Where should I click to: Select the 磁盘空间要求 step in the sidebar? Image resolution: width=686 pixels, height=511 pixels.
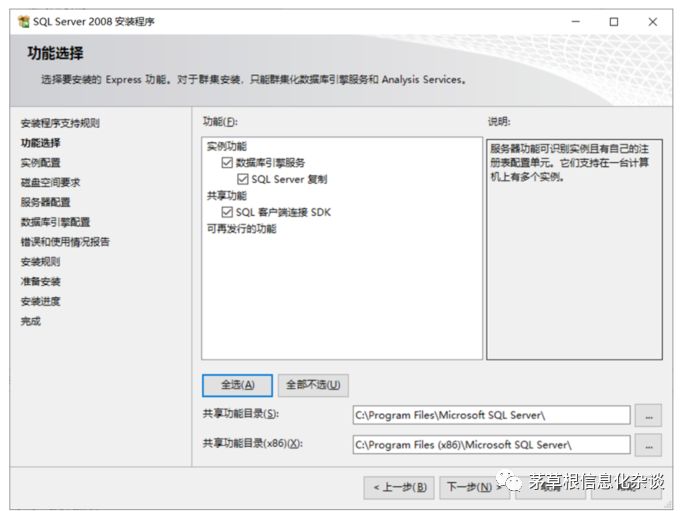pos(51,182)
